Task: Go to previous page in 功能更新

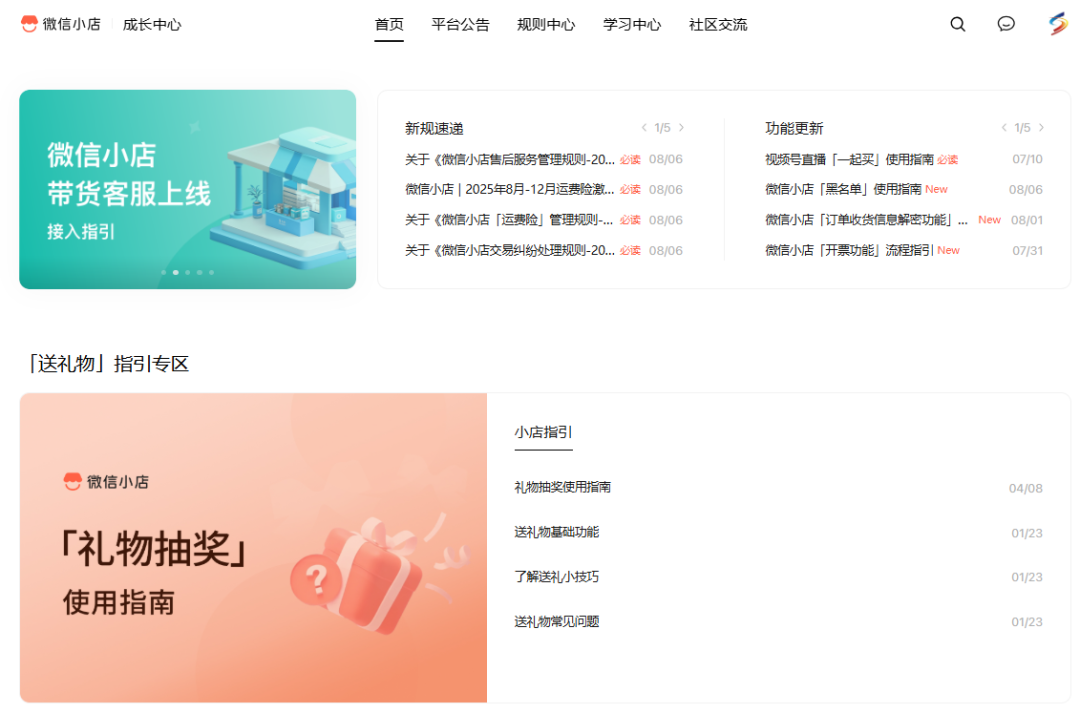Action: (x=1004, y=127)
